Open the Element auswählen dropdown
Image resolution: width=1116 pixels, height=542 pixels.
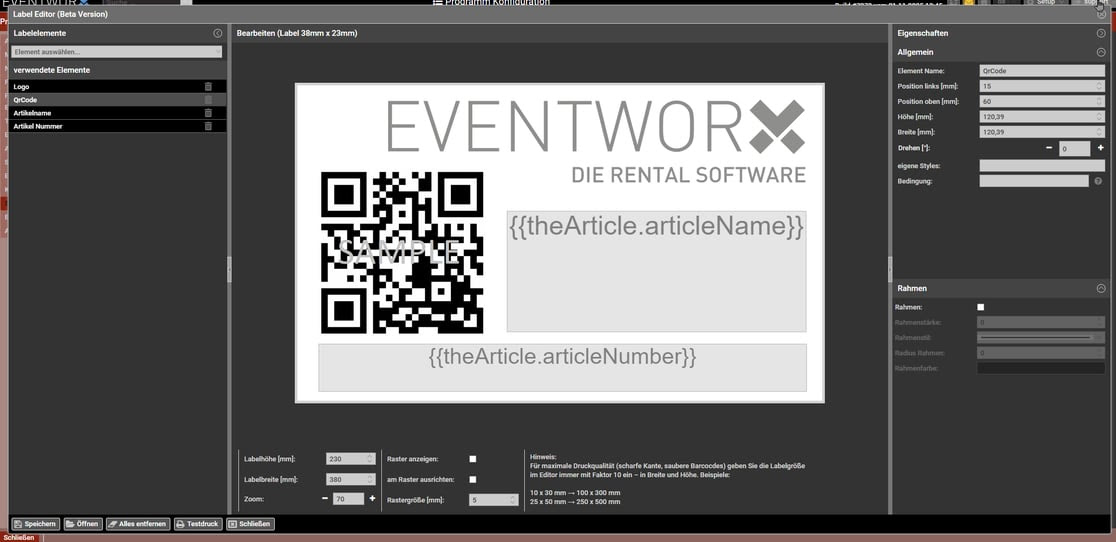[x=117, y=51]
